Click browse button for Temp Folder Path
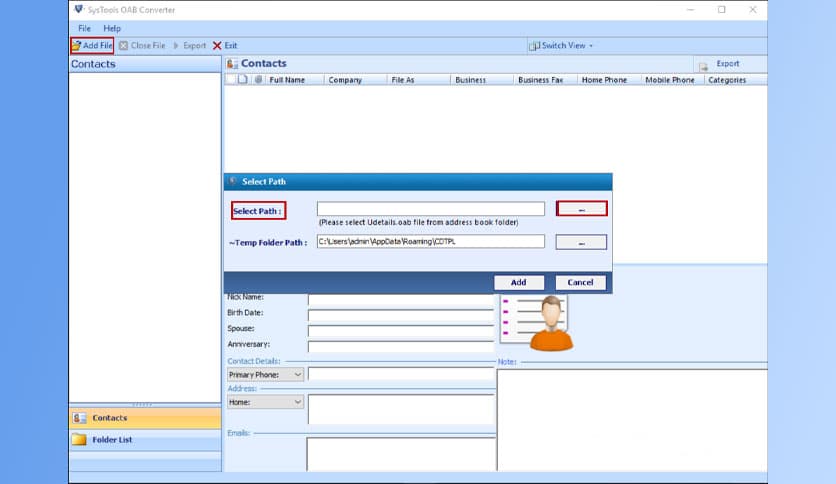 pyautogui.click(x=581, y=242)
